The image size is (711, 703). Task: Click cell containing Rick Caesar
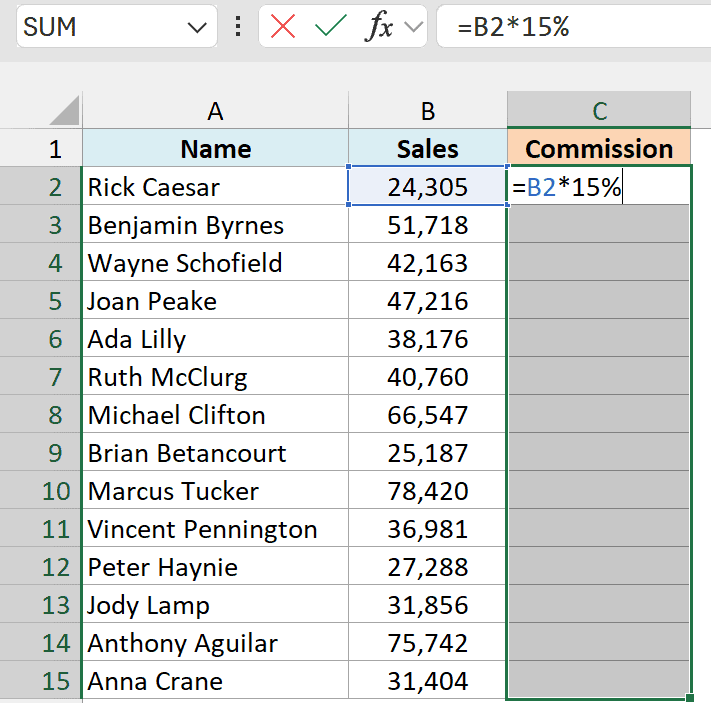click(215, 186)
